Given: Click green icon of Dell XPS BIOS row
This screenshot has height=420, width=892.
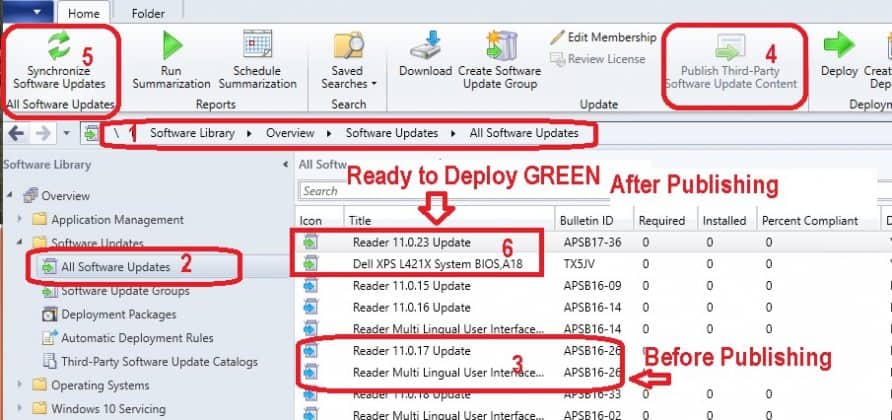Looking at the screenshot, I should tap(310, 264).
